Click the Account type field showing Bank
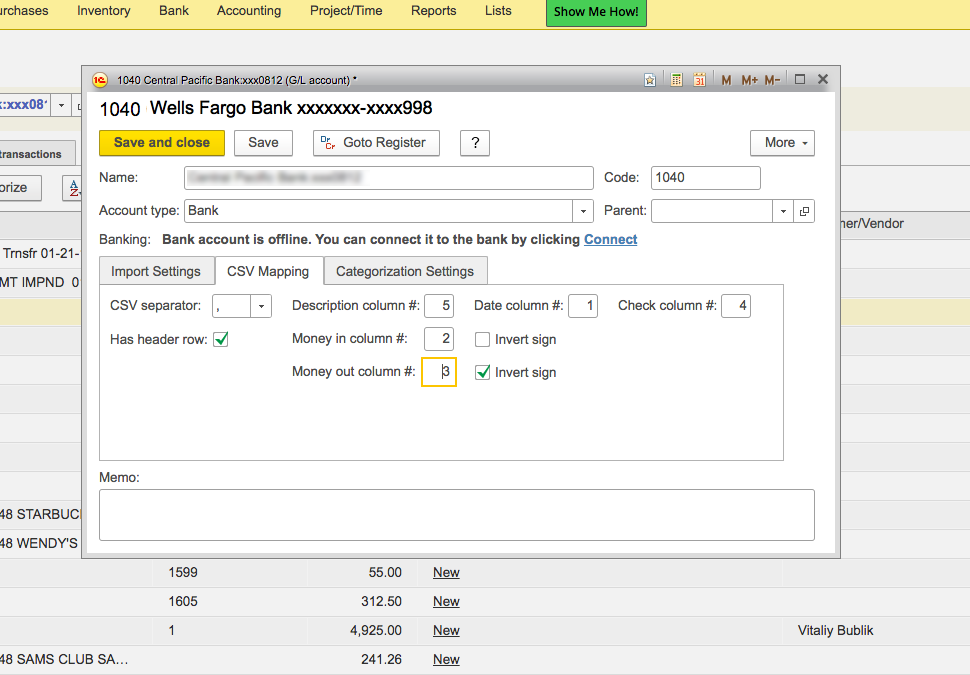 click(379, 211)
